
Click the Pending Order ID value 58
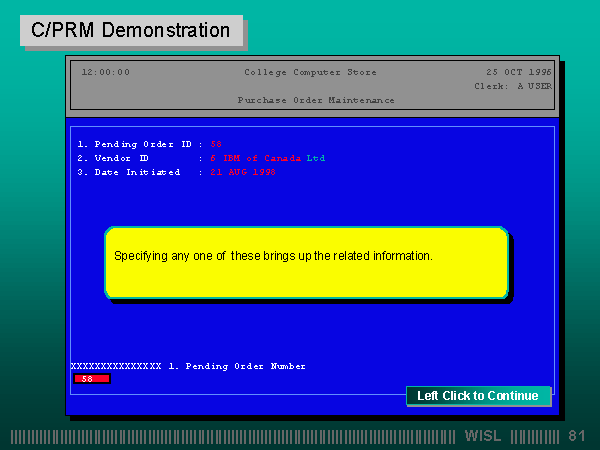coord(215,144)
